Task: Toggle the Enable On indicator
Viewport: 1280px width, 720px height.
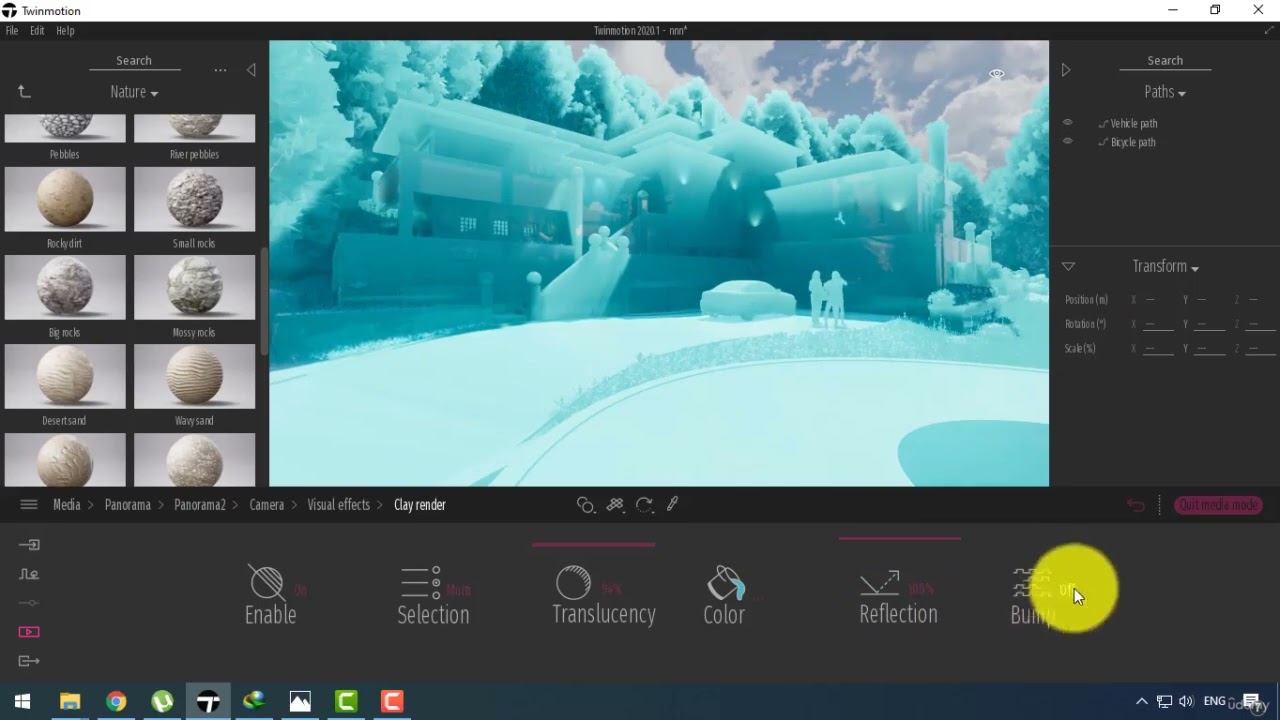Action: tap(301, 590)
